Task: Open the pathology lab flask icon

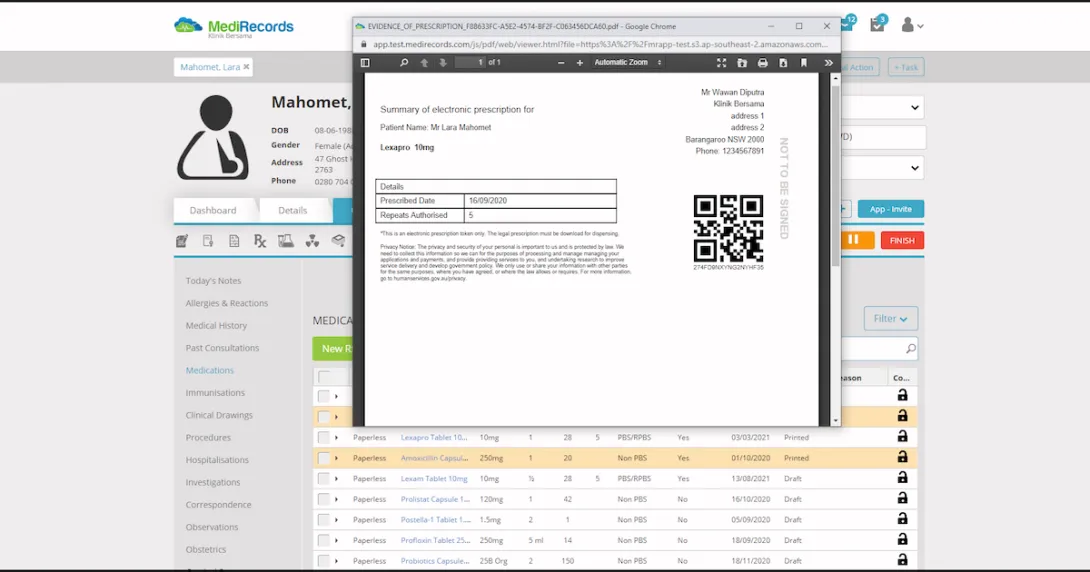Action: pos(286,241)
